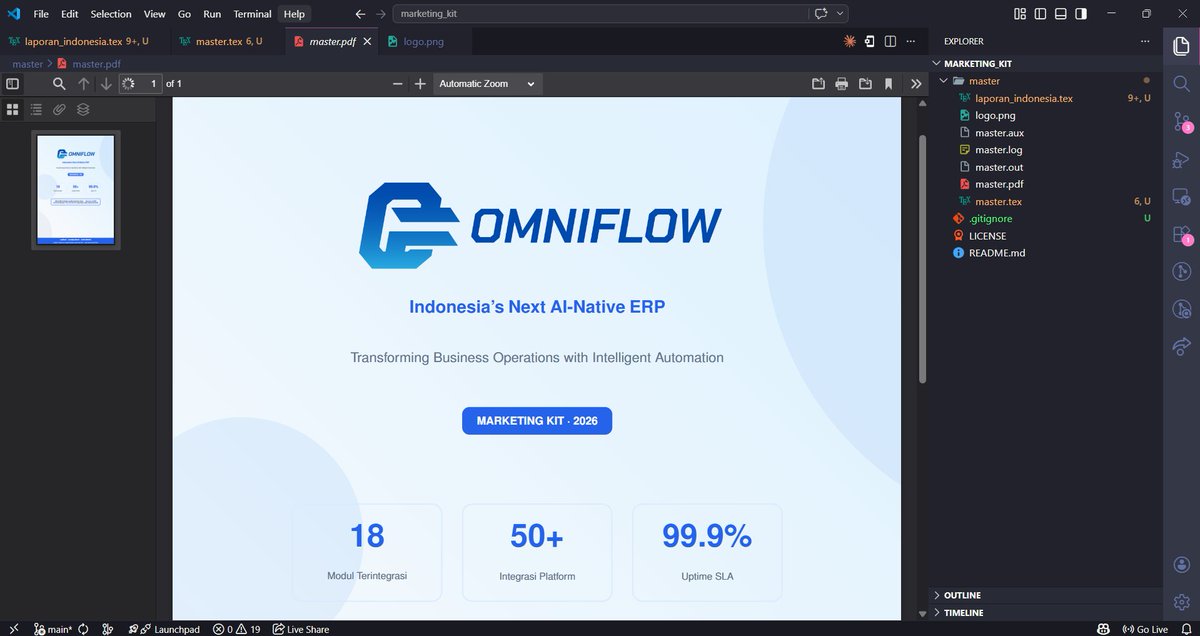Navigate forward with right arrow
Viewport: 1200px width, 636px height.
381,14
